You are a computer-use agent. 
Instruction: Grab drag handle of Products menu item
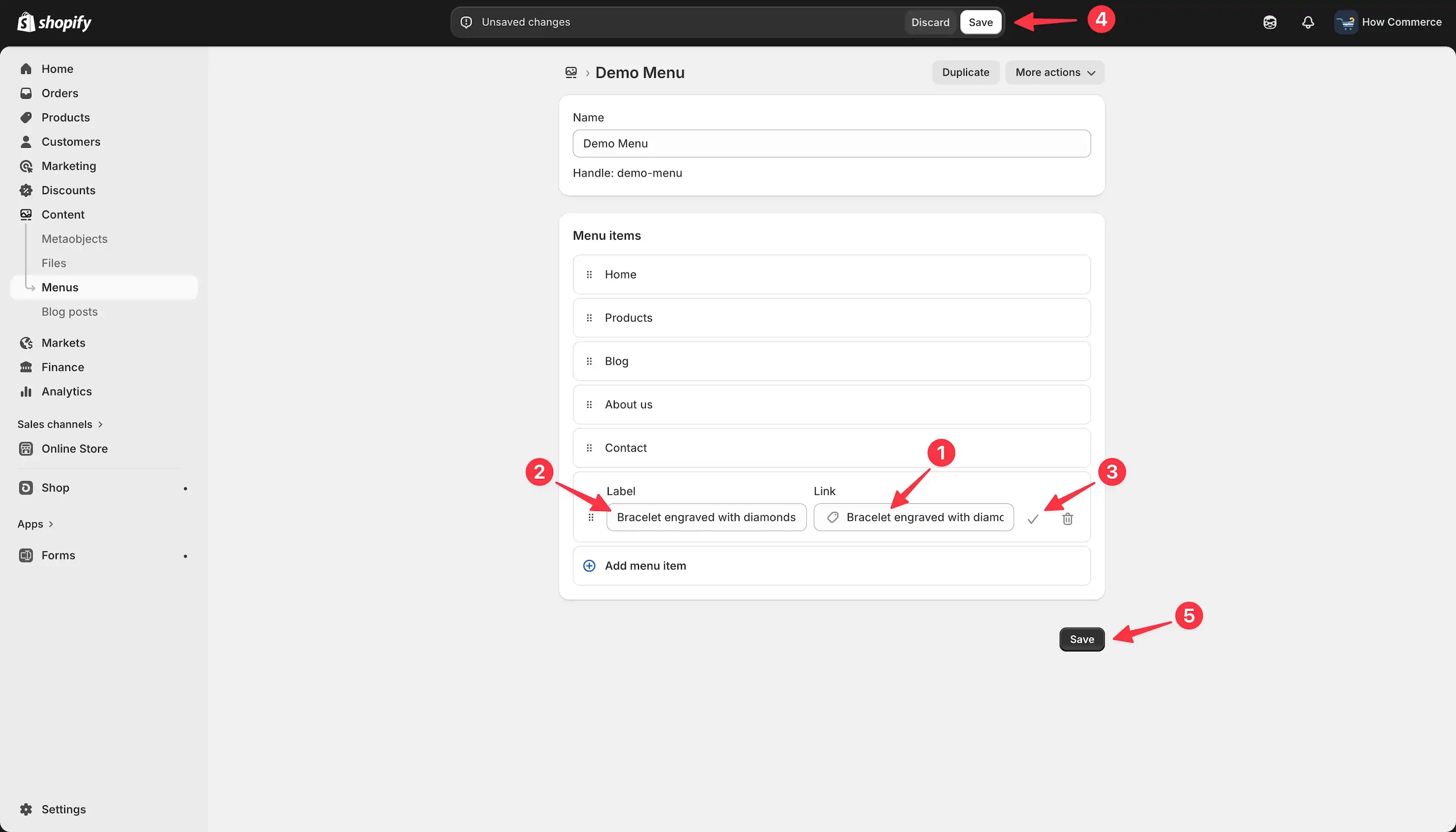click(x=589, y=318)
